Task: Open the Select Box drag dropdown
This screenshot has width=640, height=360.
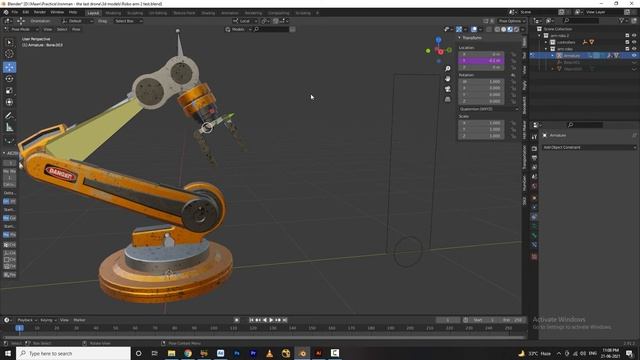Action: tap(128, 21)
